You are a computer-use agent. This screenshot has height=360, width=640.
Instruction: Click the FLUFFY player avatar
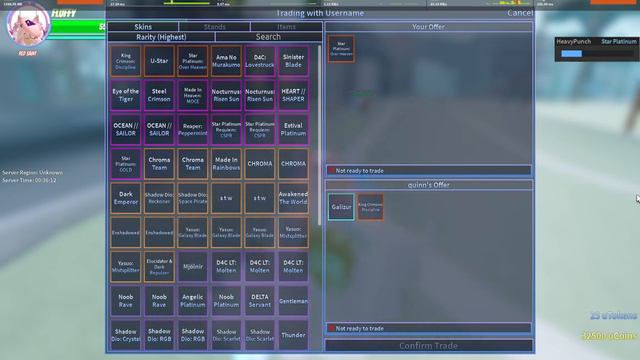tap(28, 25)
